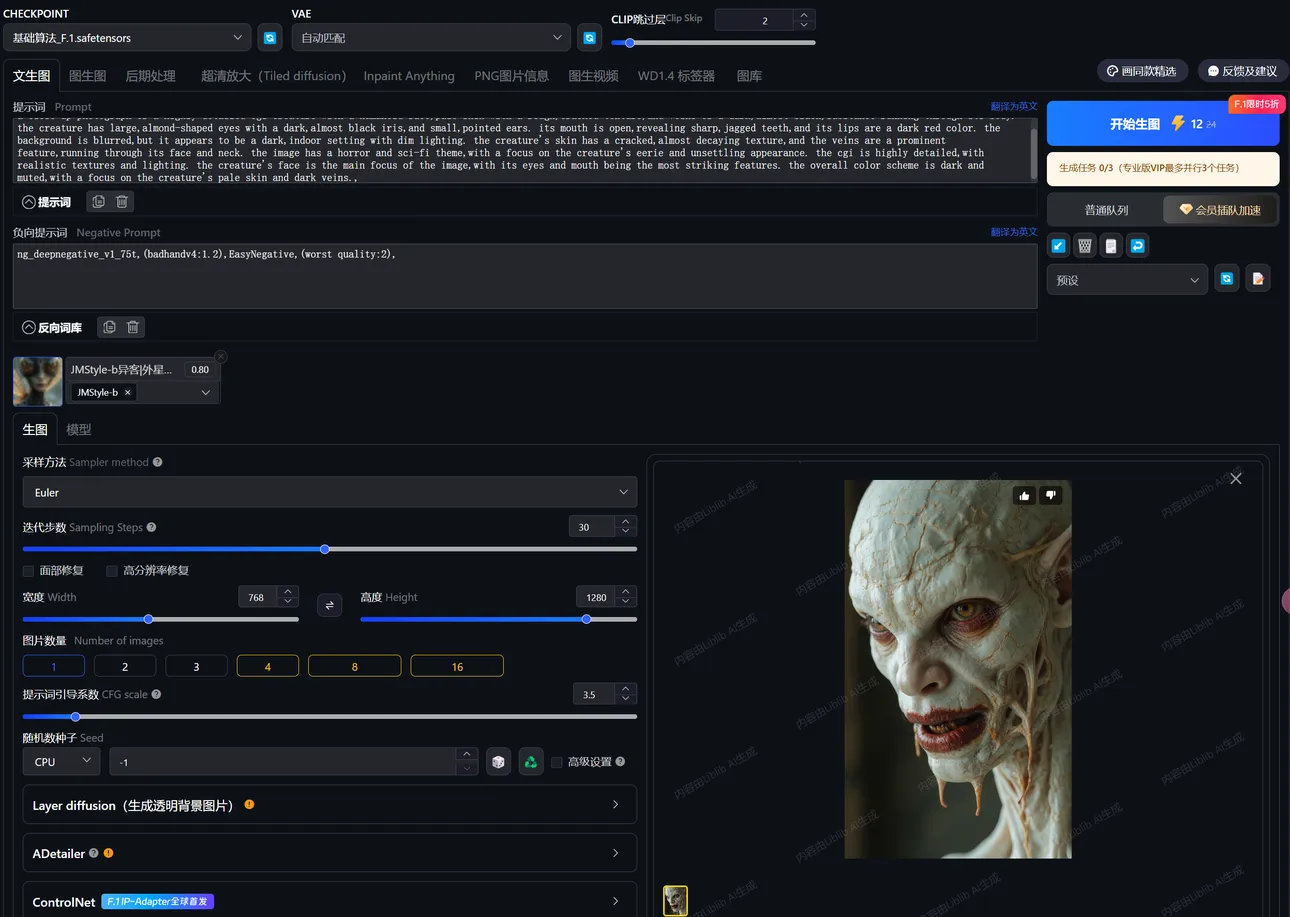The image size is (1290, 917).
Task: Click the CFG scale slider handle
Action: pos(75,716)
